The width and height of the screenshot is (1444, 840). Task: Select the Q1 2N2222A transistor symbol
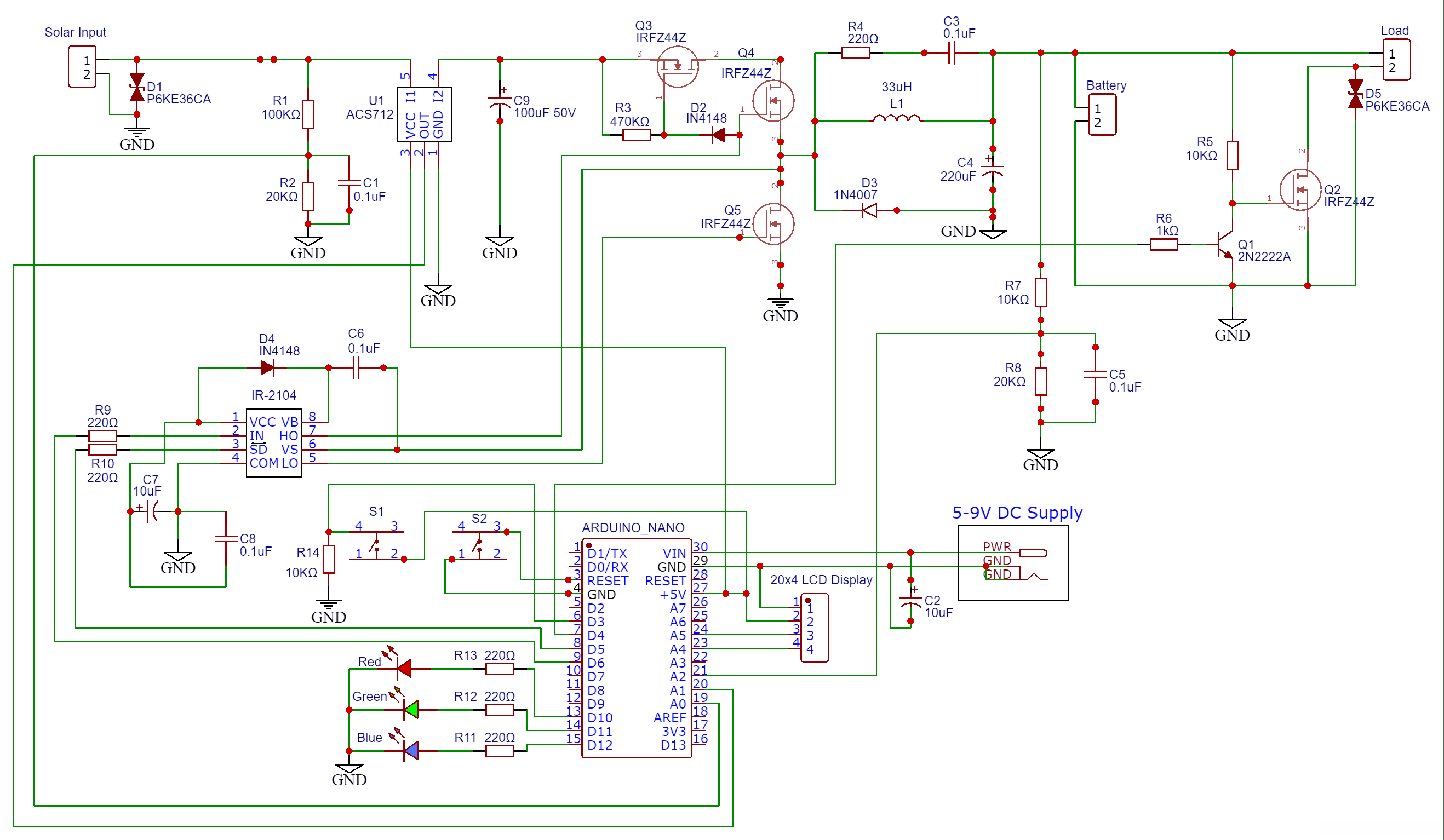(1224, 245)
